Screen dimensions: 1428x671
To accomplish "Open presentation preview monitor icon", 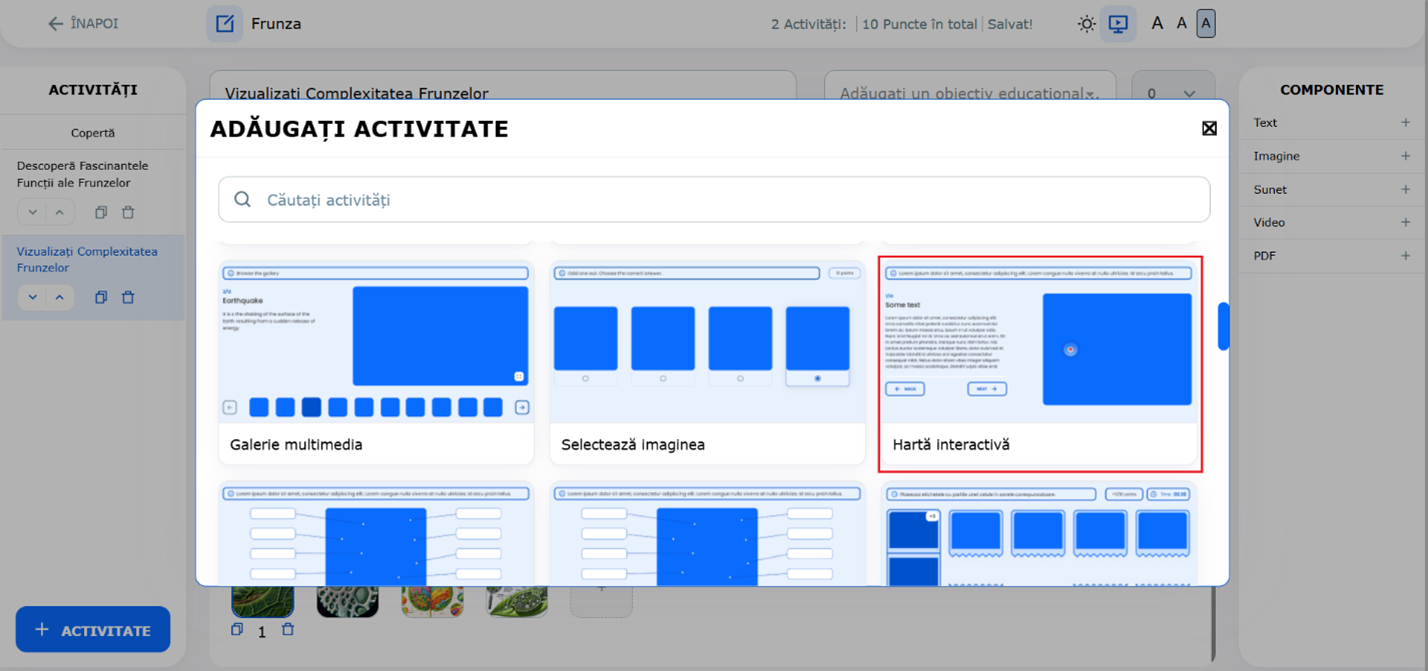I will [1118, 24].
